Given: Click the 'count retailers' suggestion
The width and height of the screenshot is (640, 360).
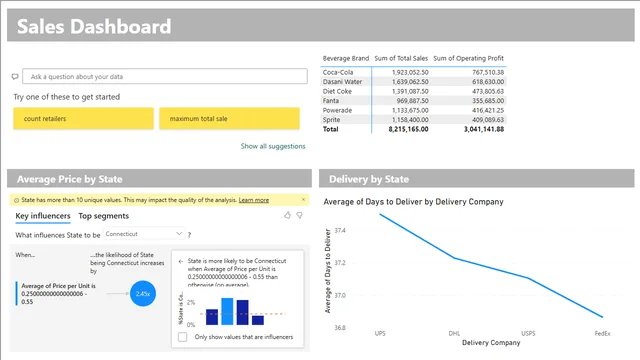Looking at the screenshot, I should (83, 118).
